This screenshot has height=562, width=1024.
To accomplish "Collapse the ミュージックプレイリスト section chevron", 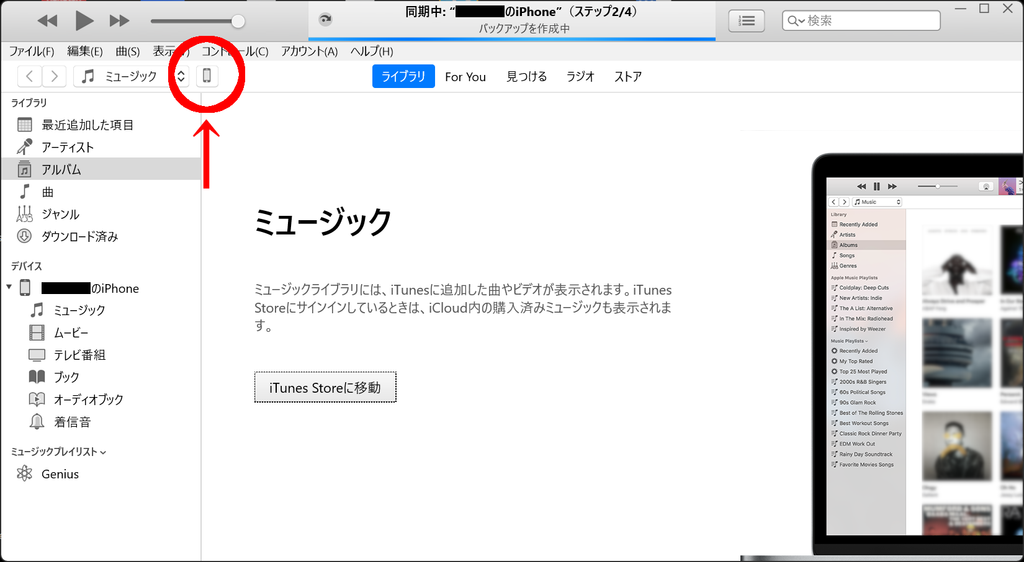I will 103,452.
